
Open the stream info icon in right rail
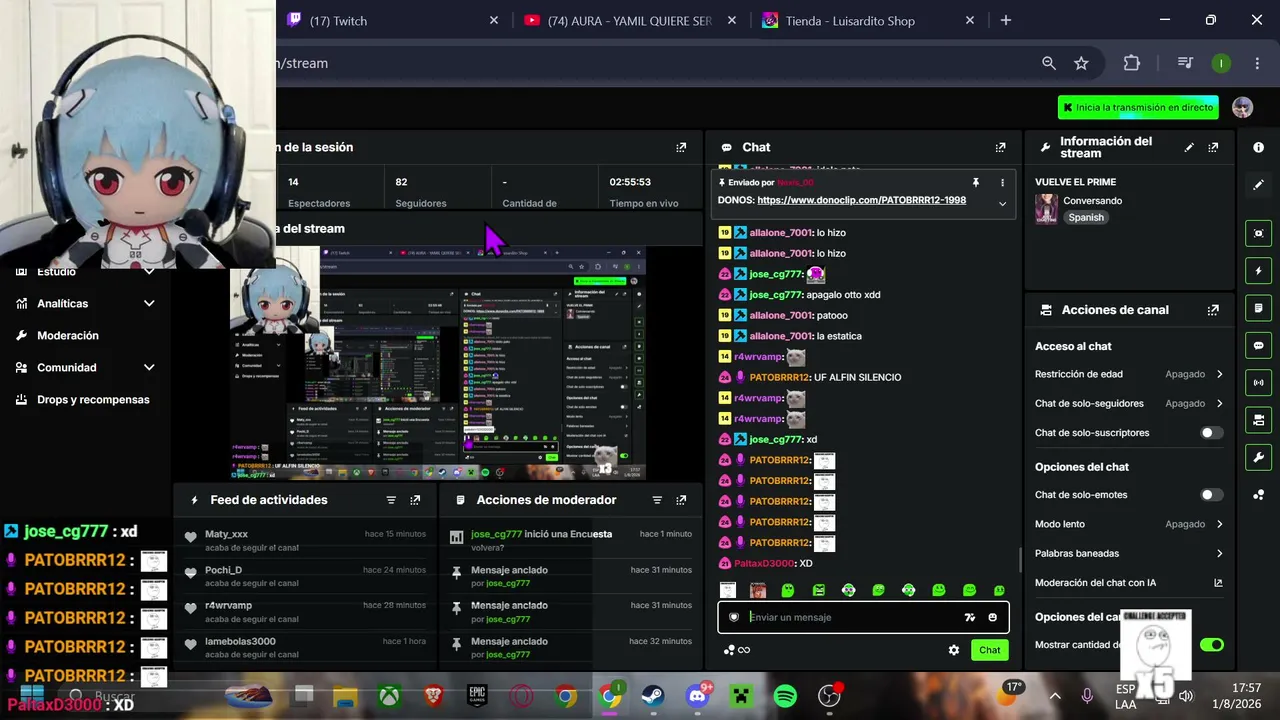pyautogui.click(x=1258, y=147)
